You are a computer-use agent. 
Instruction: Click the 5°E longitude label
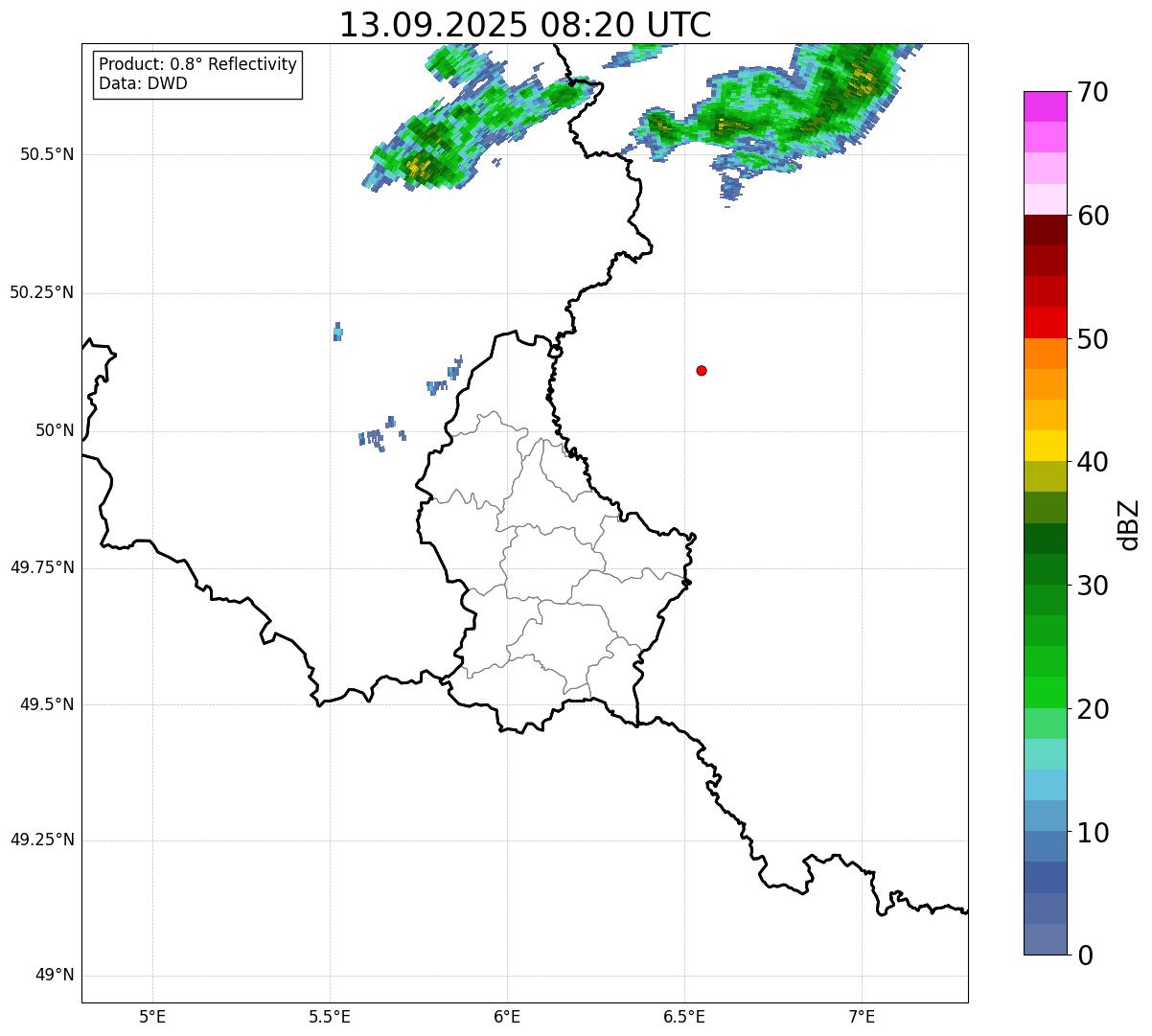(152, 1016)
